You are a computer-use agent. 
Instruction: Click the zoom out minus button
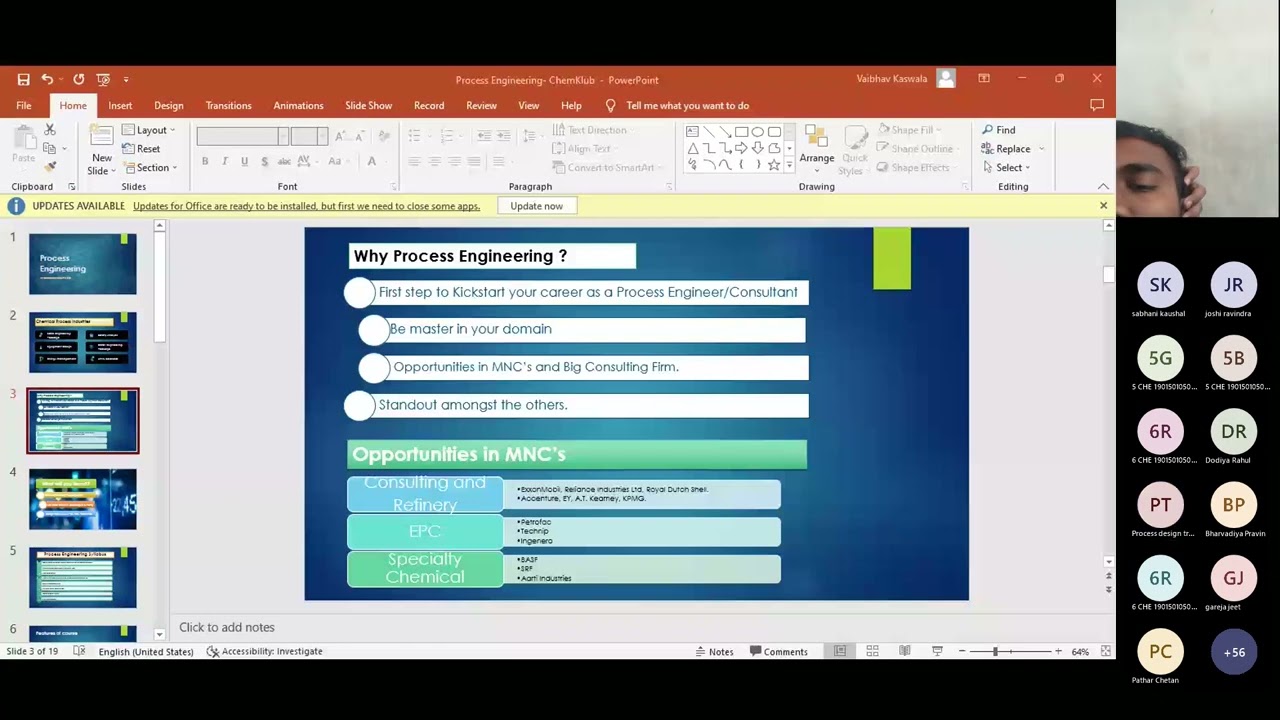click(x=962, y=651)
